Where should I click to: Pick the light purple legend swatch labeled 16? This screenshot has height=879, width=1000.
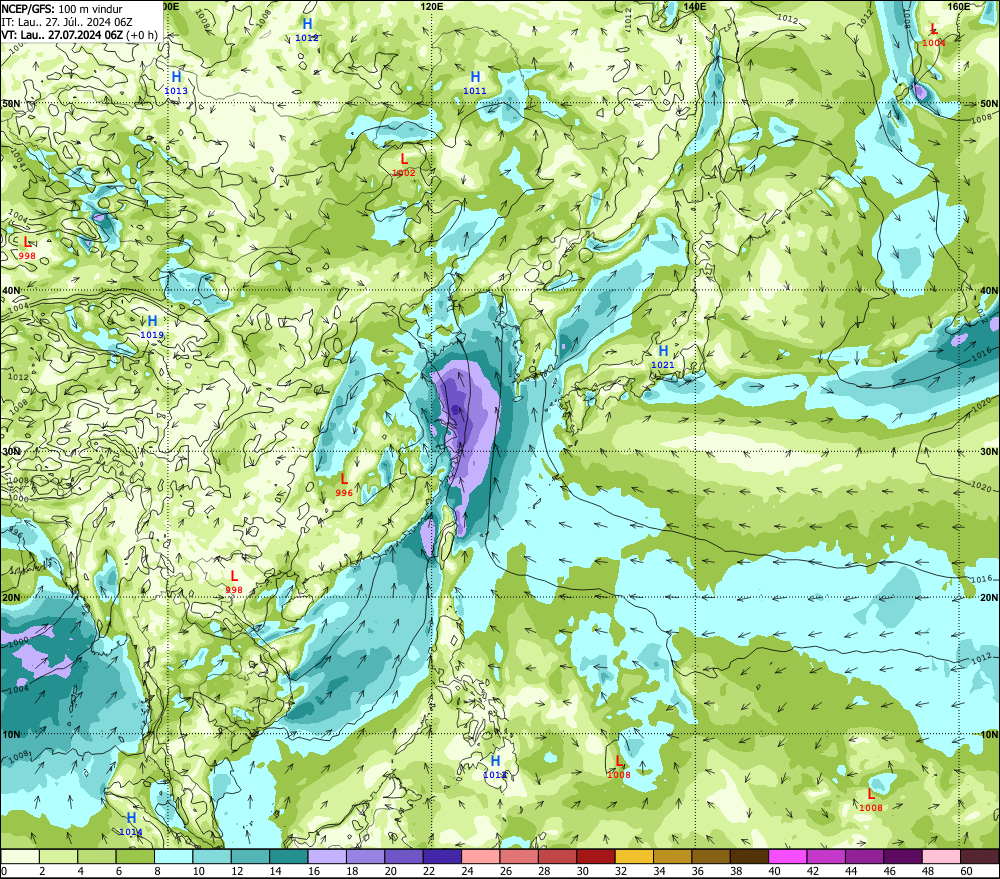point(327,856)
